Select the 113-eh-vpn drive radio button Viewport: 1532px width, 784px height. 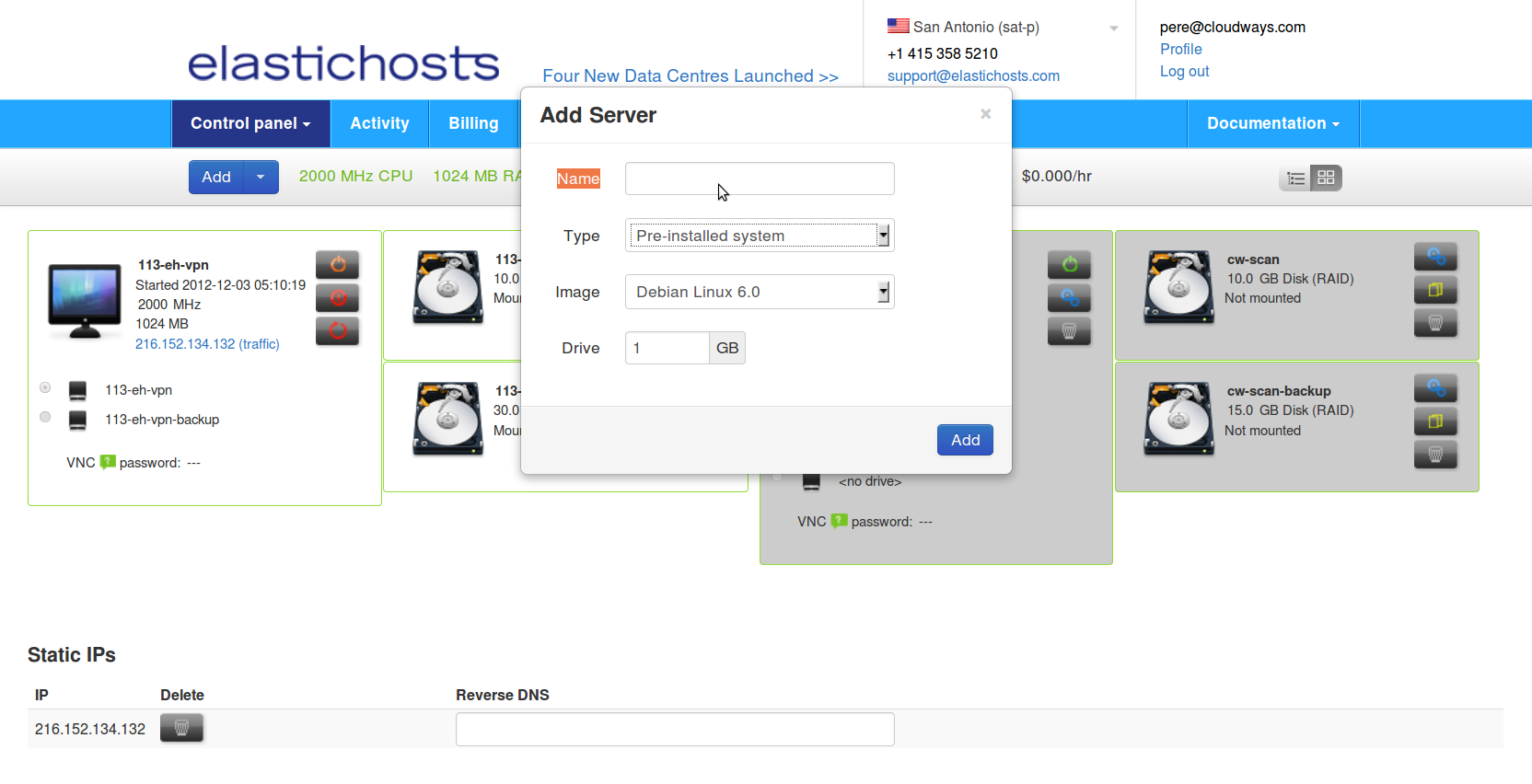[45, 387]
